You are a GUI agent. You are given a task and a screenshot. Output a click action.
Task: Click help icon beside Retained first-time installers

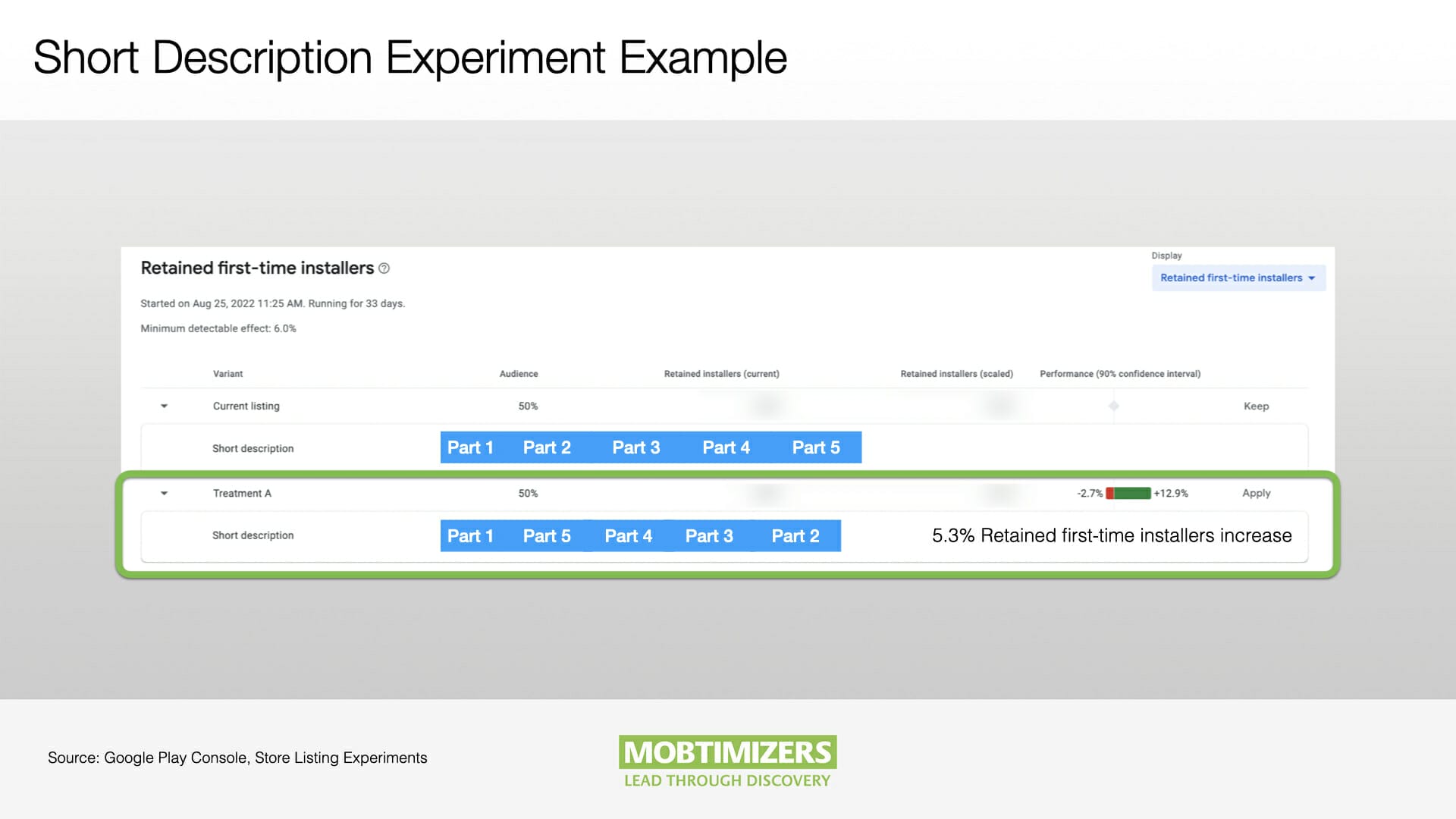384,268
